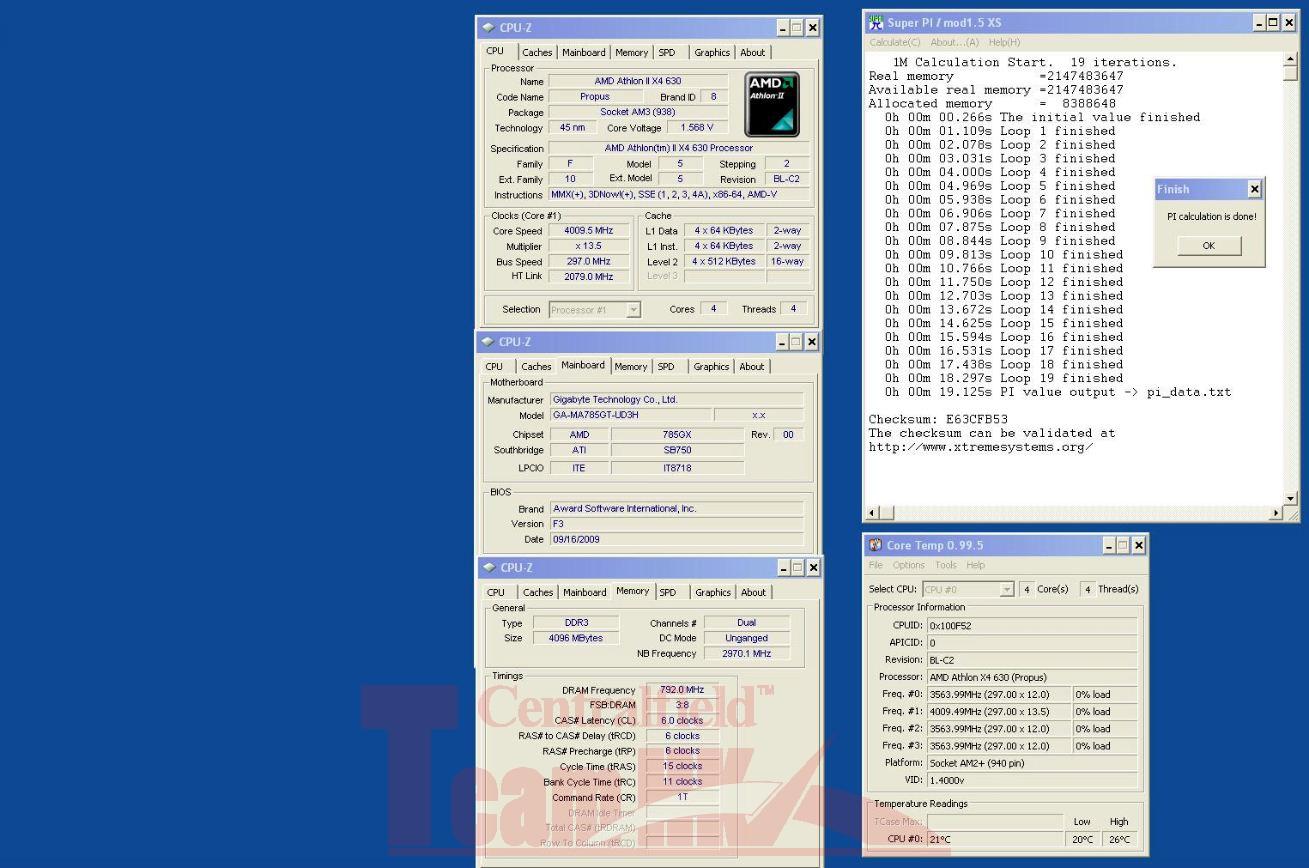Click manufacturer Gigabyte Technology Co., Ltd.

[676, 400]
